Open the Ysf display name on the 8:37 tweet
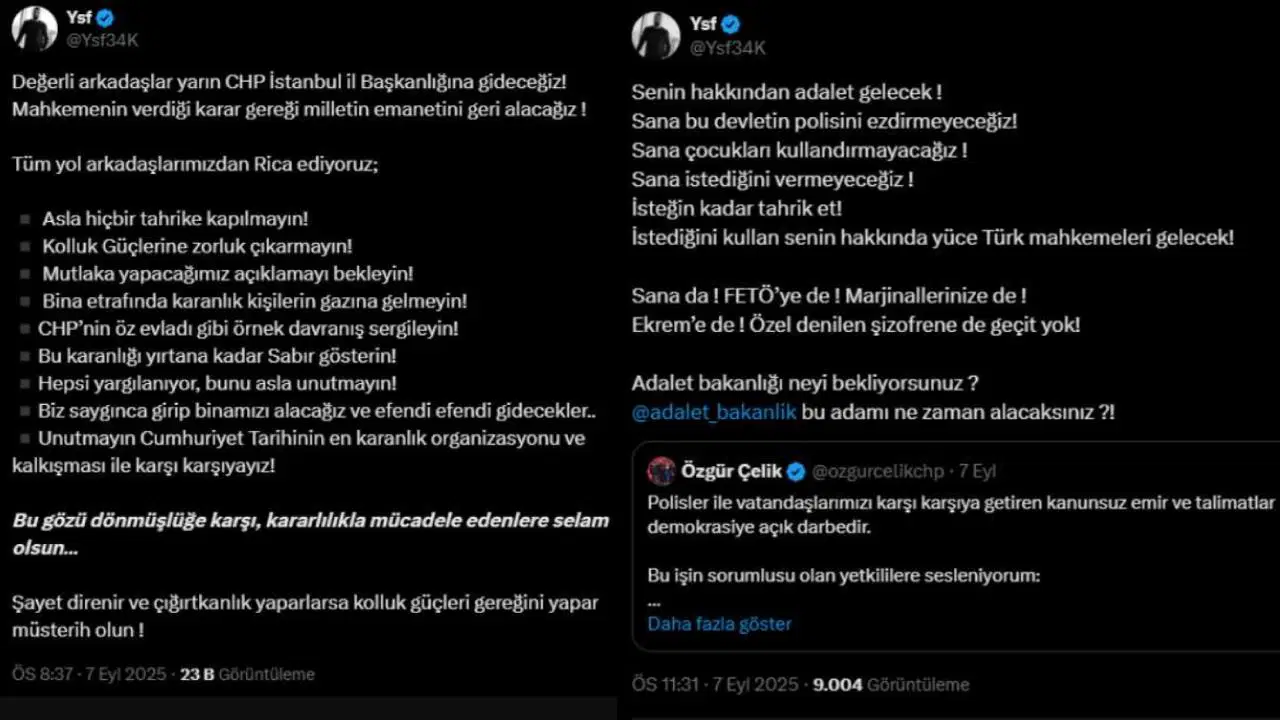This screenshot has width=1280, height=720. pyautogui.click(x=78, y=18)
